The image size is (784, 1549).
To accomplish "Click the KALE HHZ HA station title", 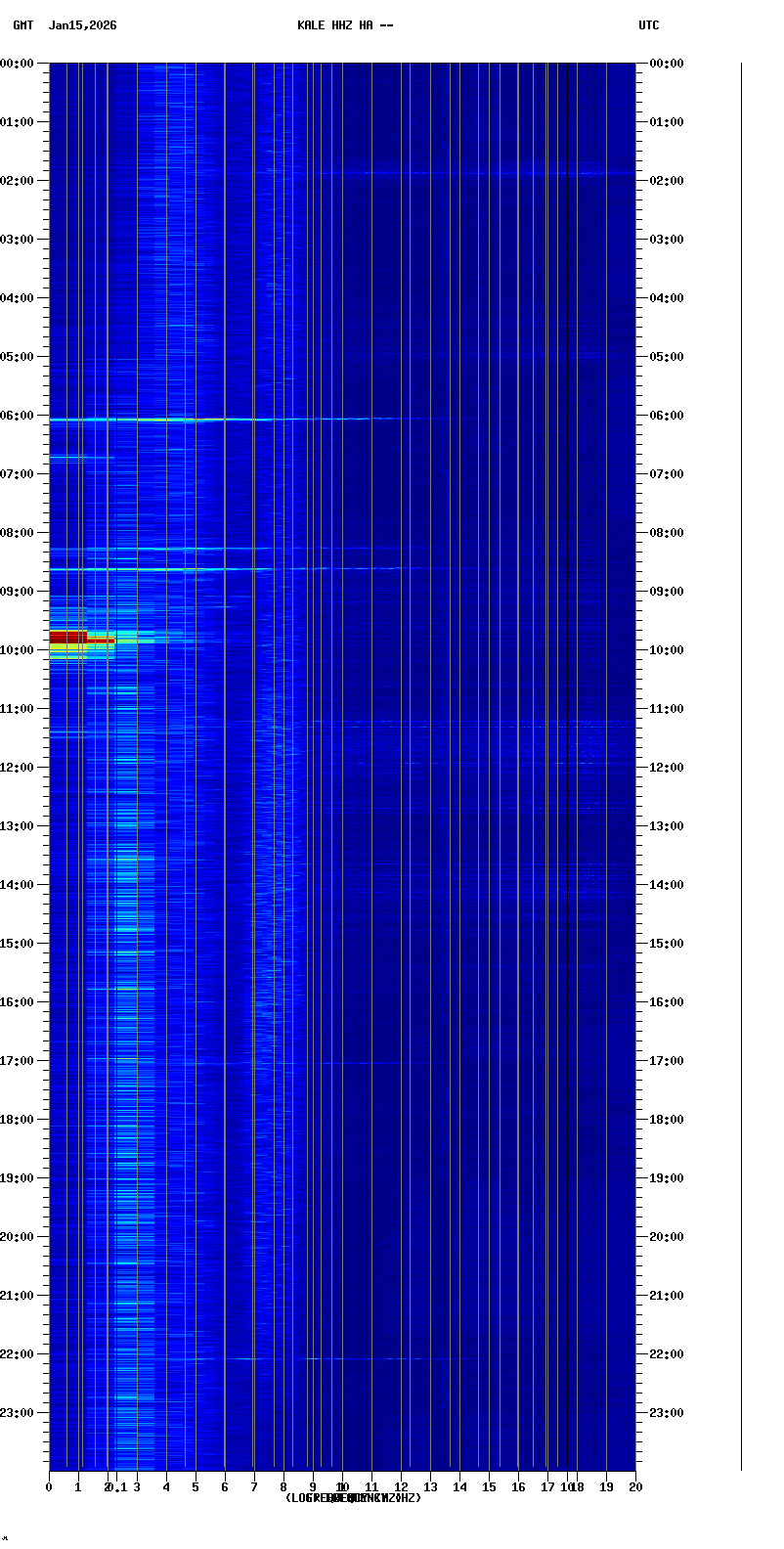I will (x=345, y=25).
